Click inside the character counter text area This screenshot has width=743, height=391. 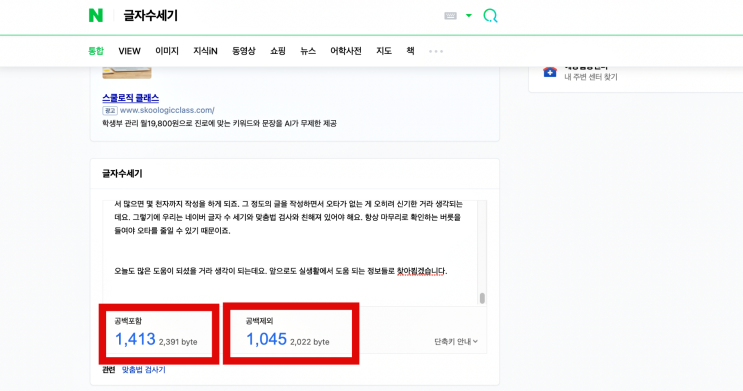tap(290, 253)
